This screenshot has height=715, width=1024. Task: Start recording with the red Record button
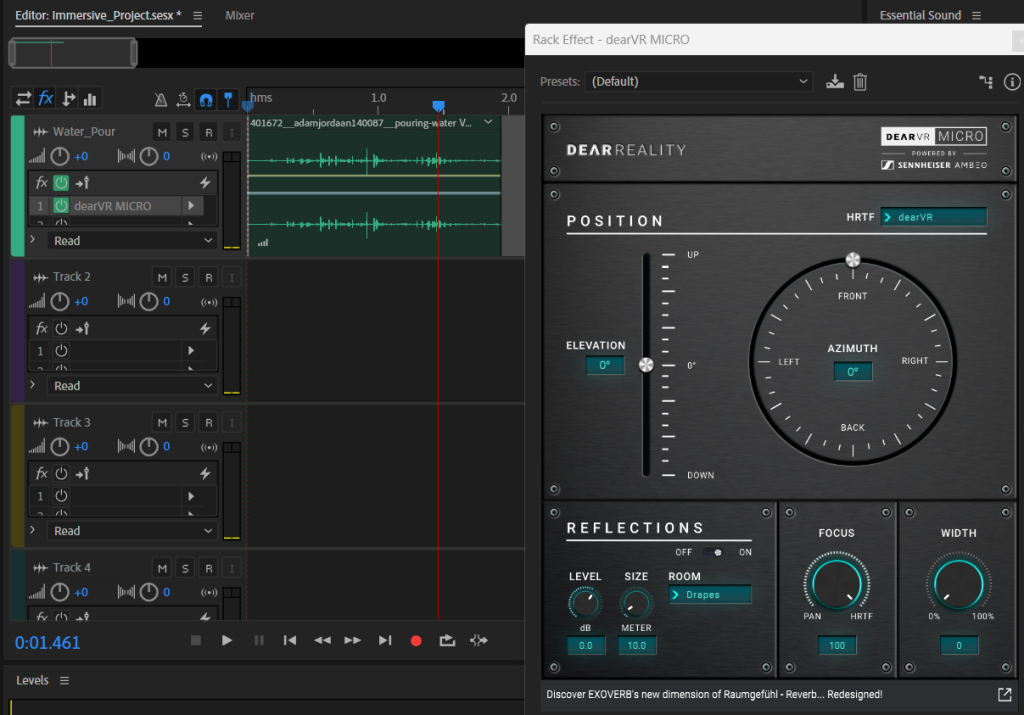click(416, 641)
